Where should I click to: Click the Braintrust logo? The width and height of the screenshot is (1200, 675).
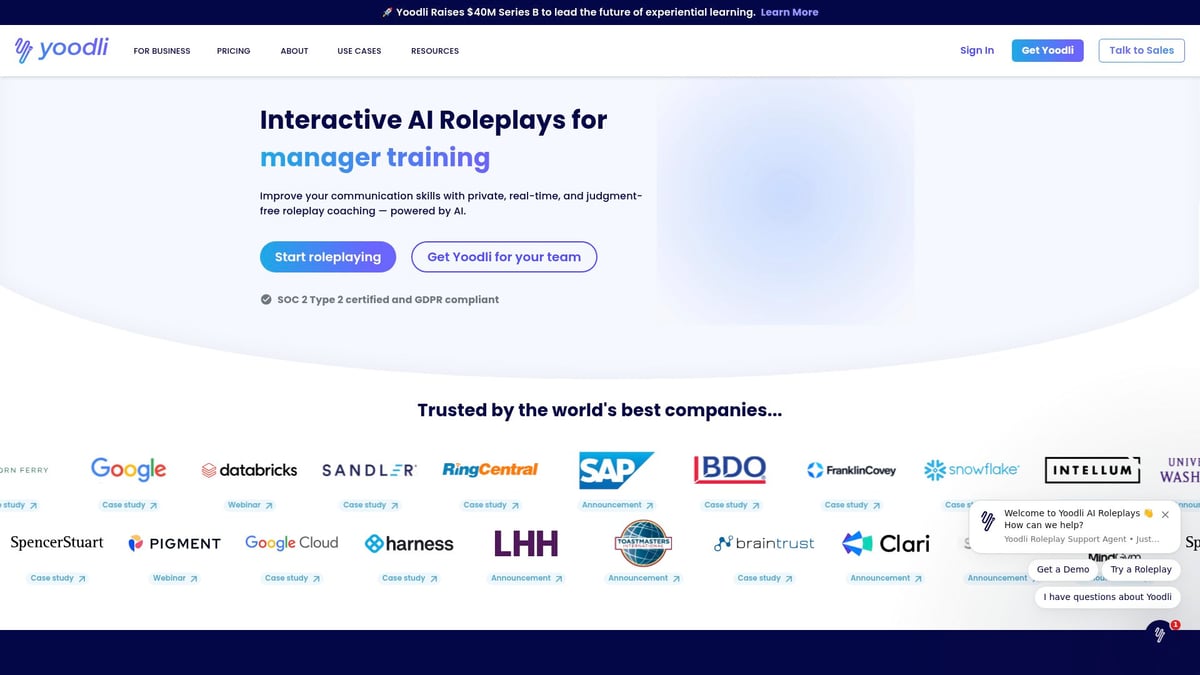[x=763, y=542]
